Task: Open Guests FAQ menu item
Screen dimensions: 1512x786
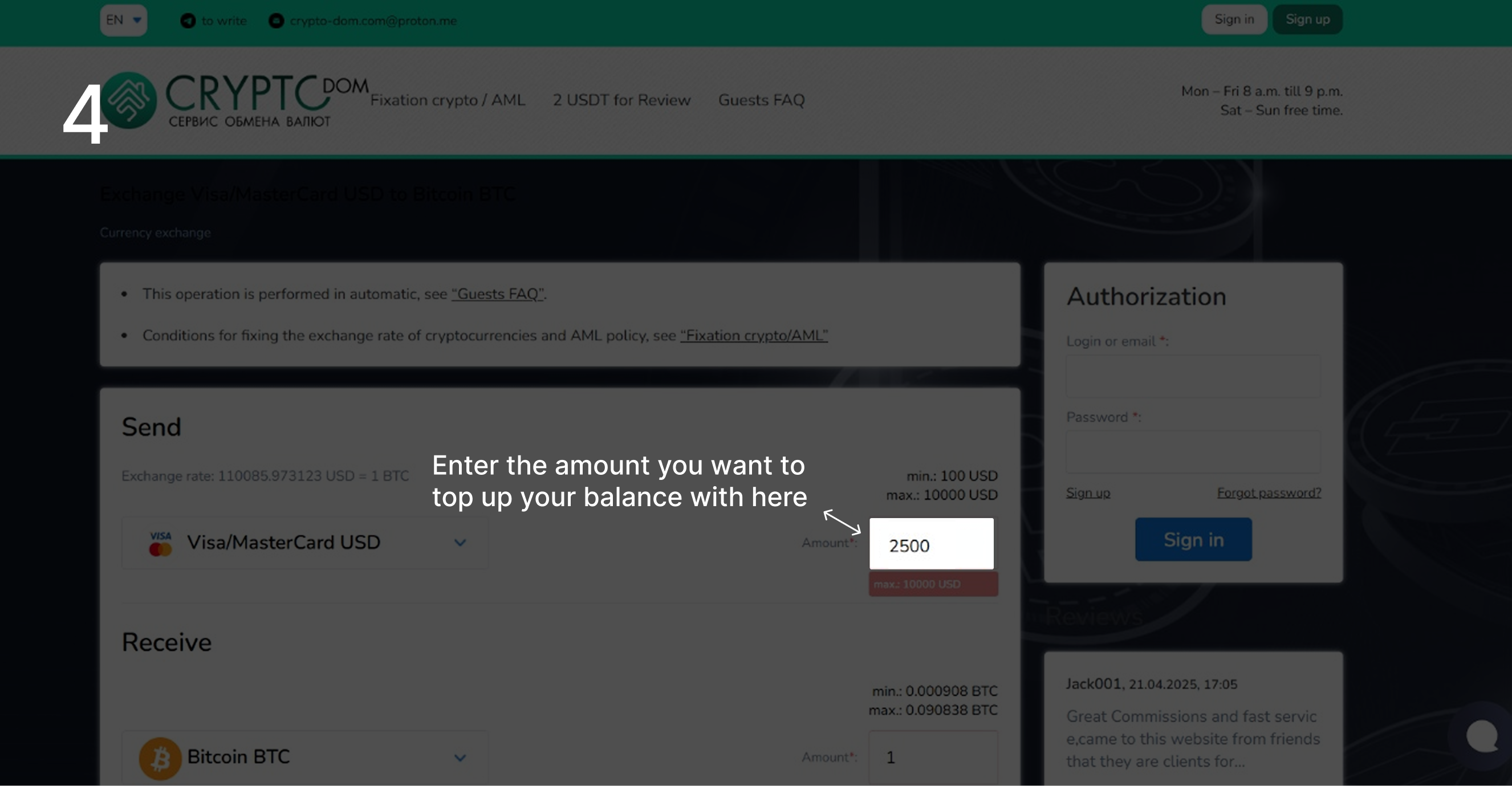Action: [x=761, y=100]
